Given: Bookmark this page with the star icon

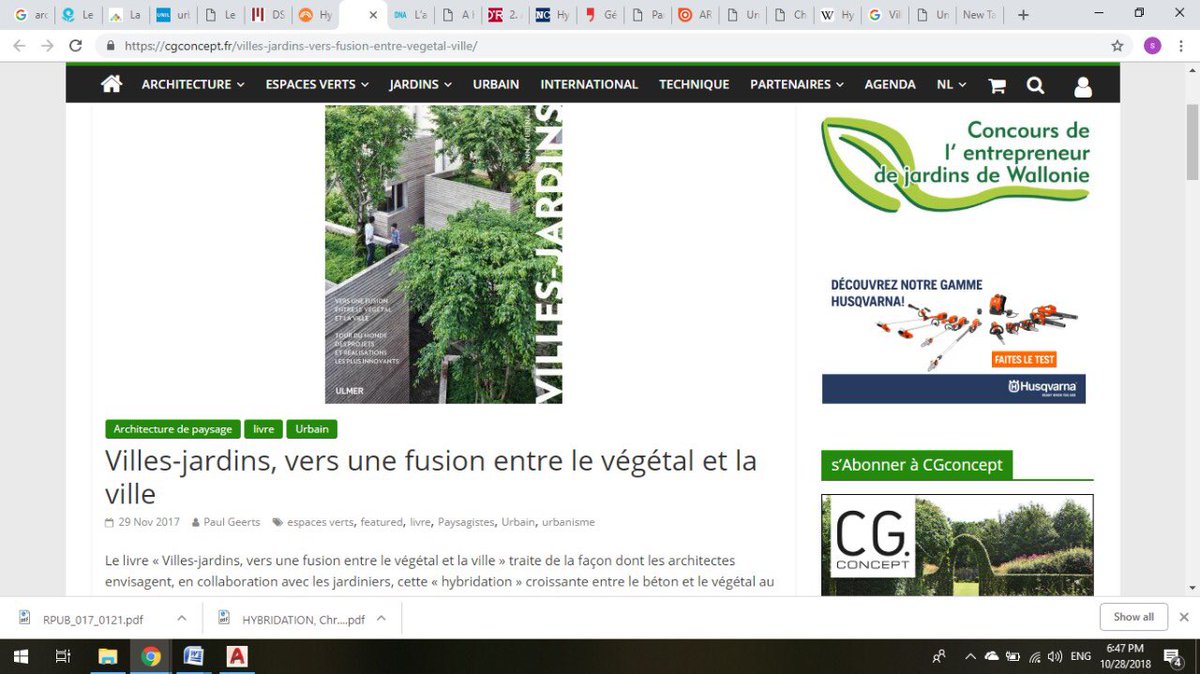Looking at the screenshot, I should pos(1117,46).
